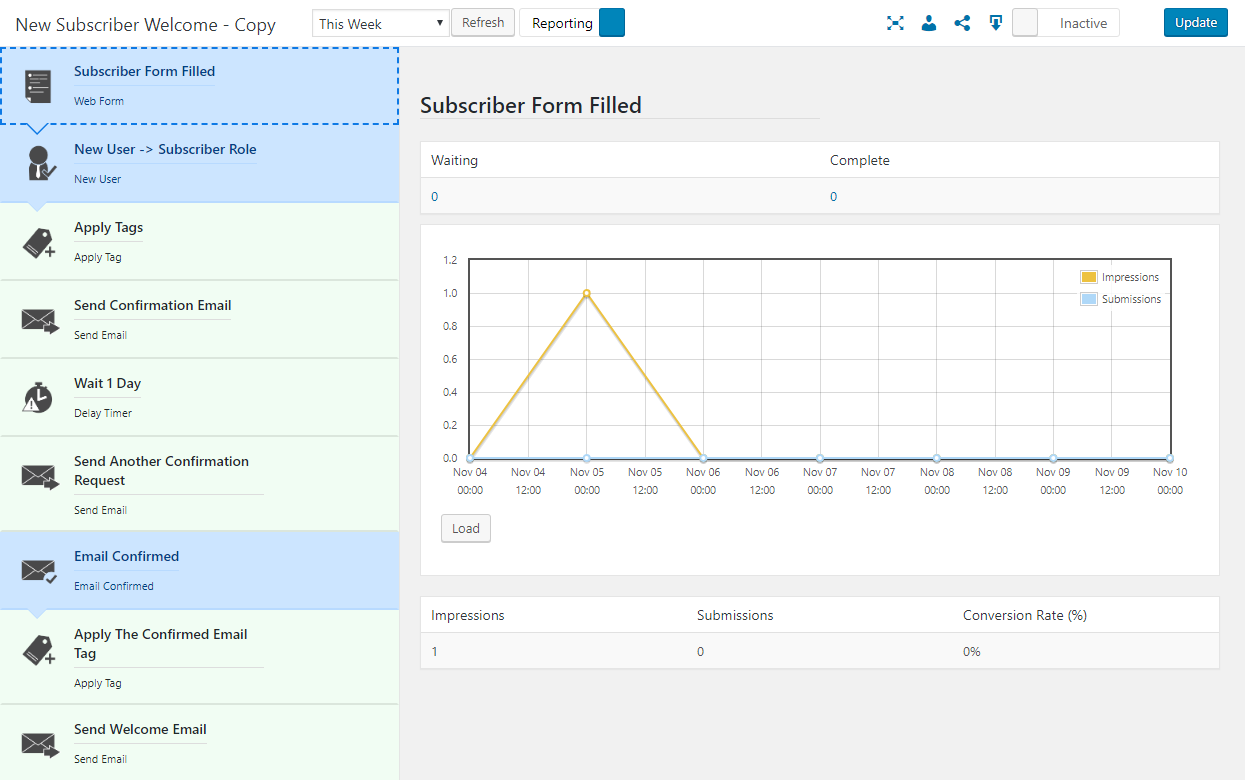1245x780 pixels.
Task: Click the export download arrow icon
Action: click(x=996, y=23)
